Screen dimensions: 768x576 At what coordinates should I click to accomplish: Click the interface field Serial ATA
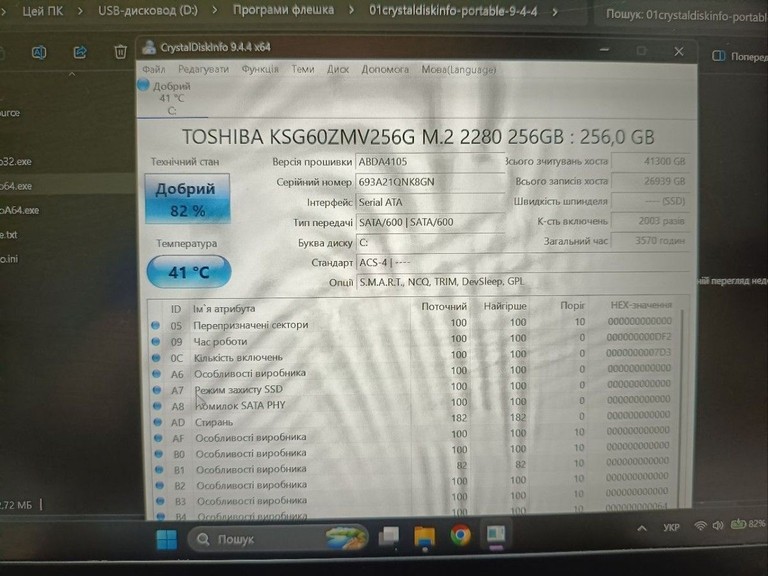pyautogui.click(x=430, y=202)
